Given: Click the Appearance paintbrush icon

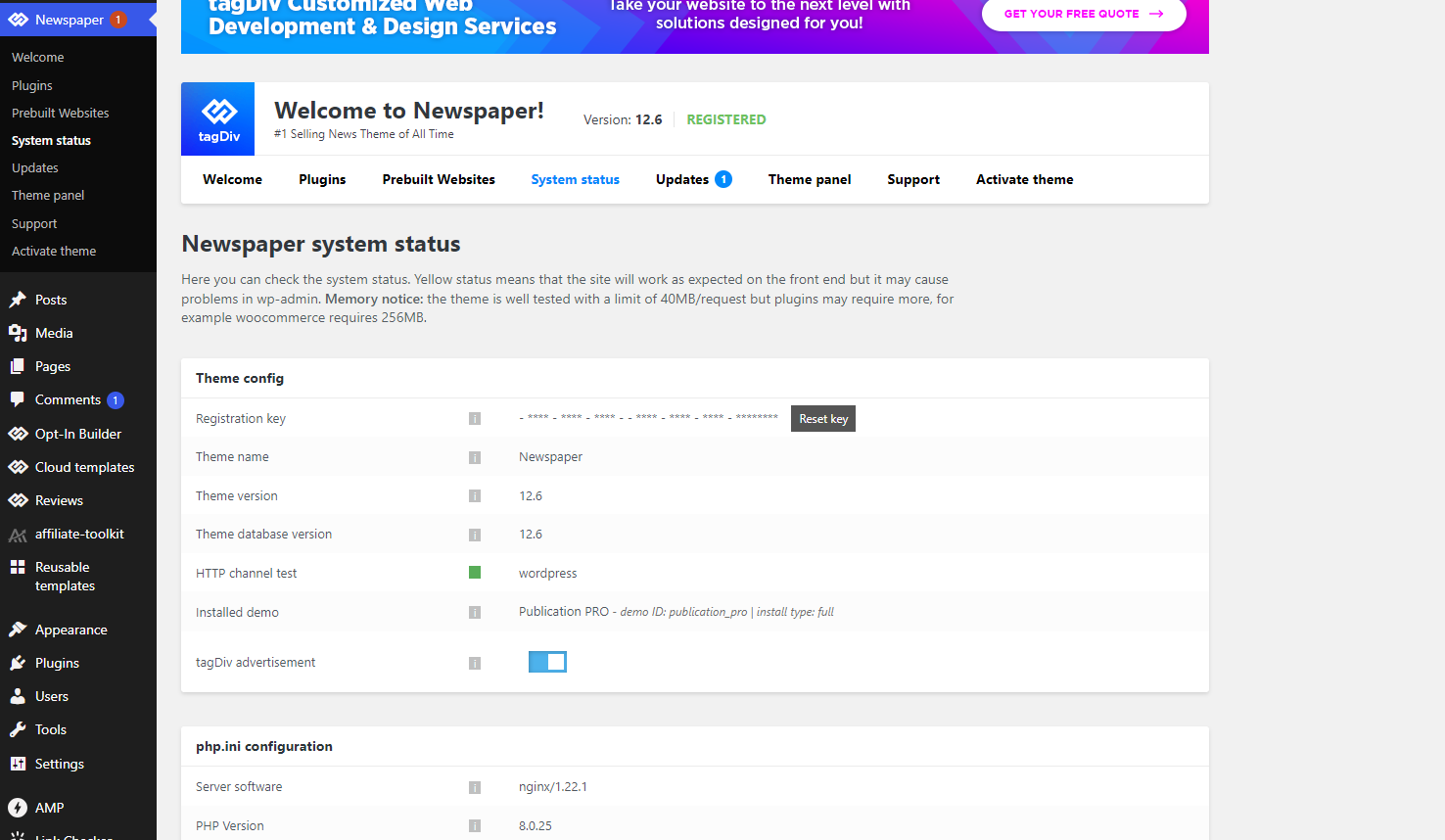Looking at the screenshot, I should coord(18,630).
